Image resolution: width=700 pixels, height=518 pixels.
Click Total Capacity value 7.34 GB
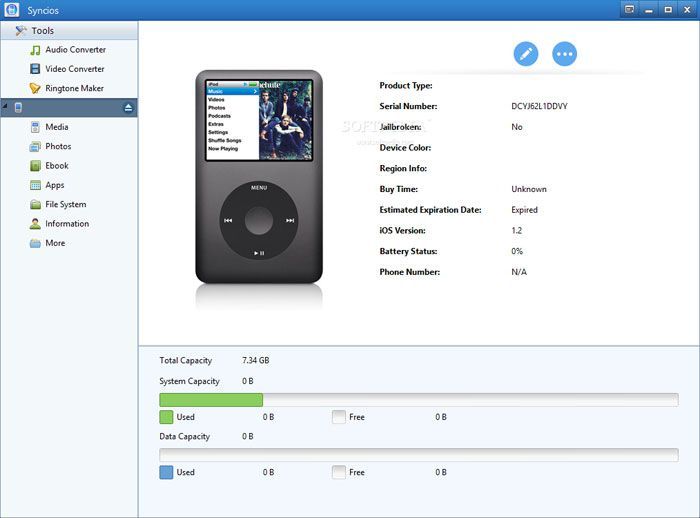[x=255, y=360]
